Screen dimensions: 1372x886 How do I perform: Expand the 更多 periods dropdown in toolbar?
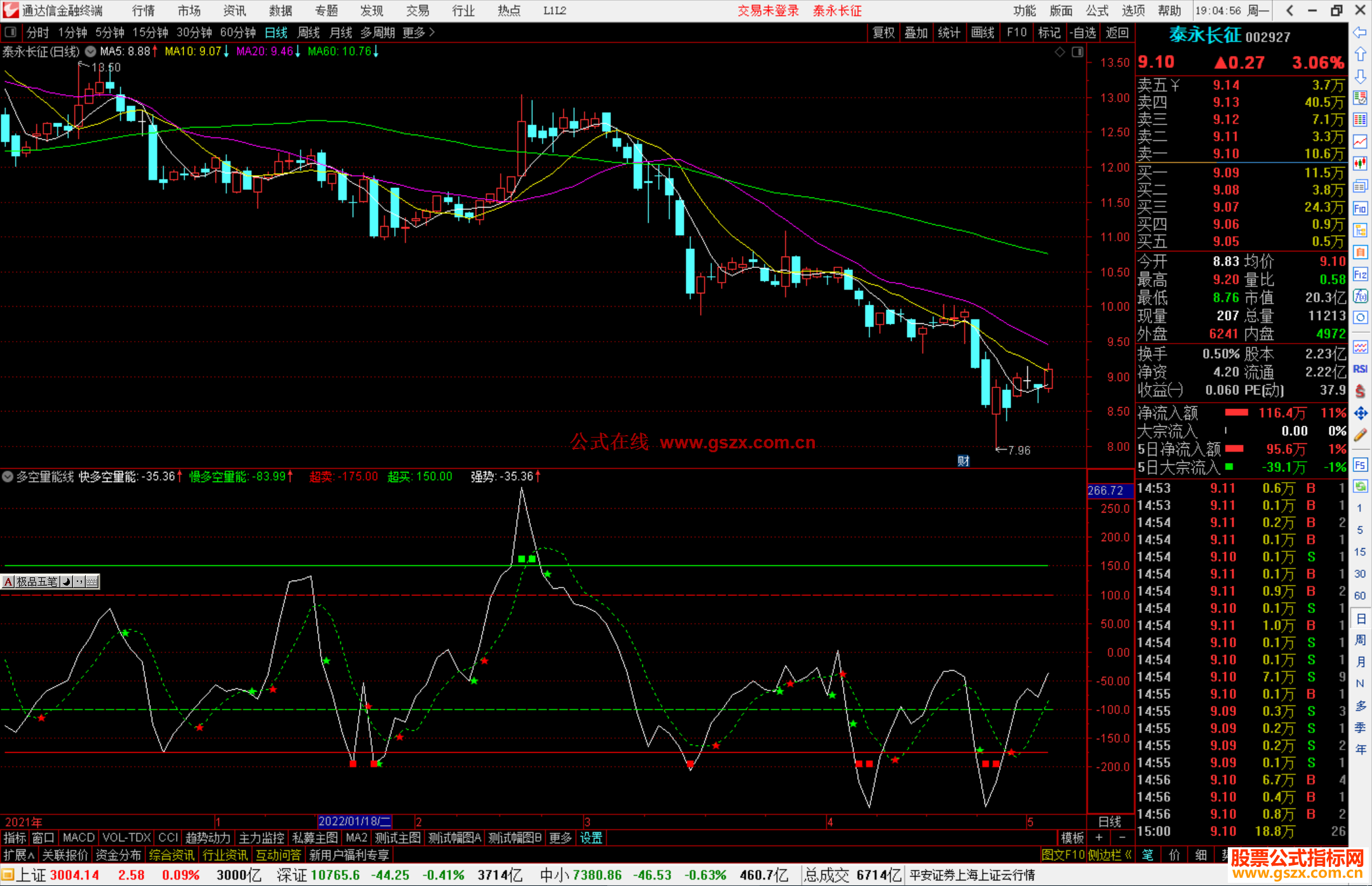(419, 32)
